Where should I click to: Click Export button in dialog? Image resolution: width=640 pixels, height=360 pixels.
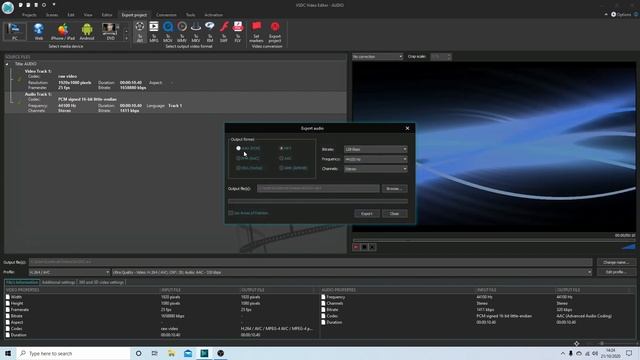(367, 213)
